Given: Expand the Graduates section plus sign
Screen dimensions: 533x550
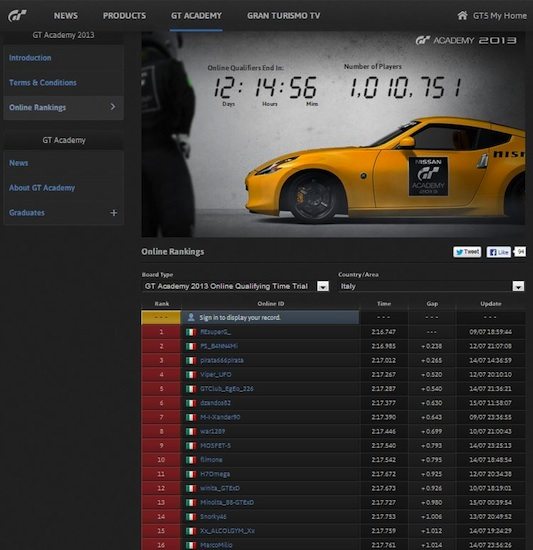Looking at the screenshot, I should 113,213.
